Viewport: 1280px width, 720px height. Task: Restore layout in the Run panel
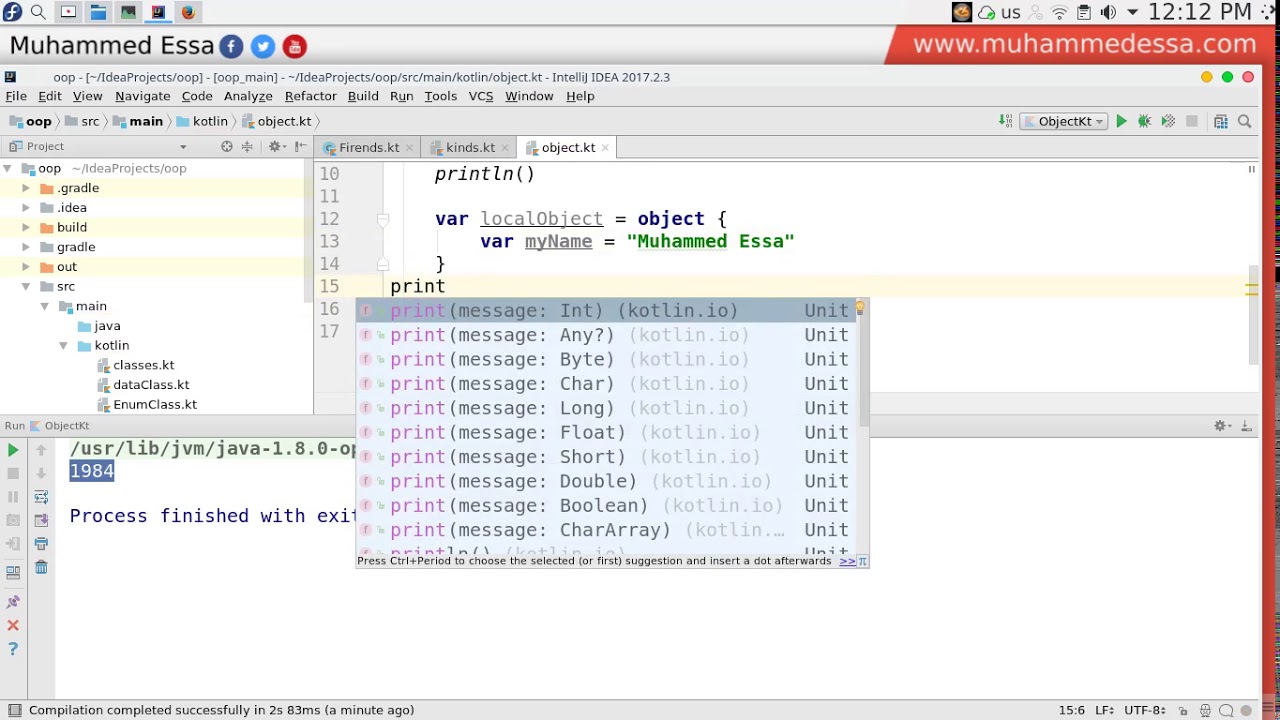click(13, 572)
